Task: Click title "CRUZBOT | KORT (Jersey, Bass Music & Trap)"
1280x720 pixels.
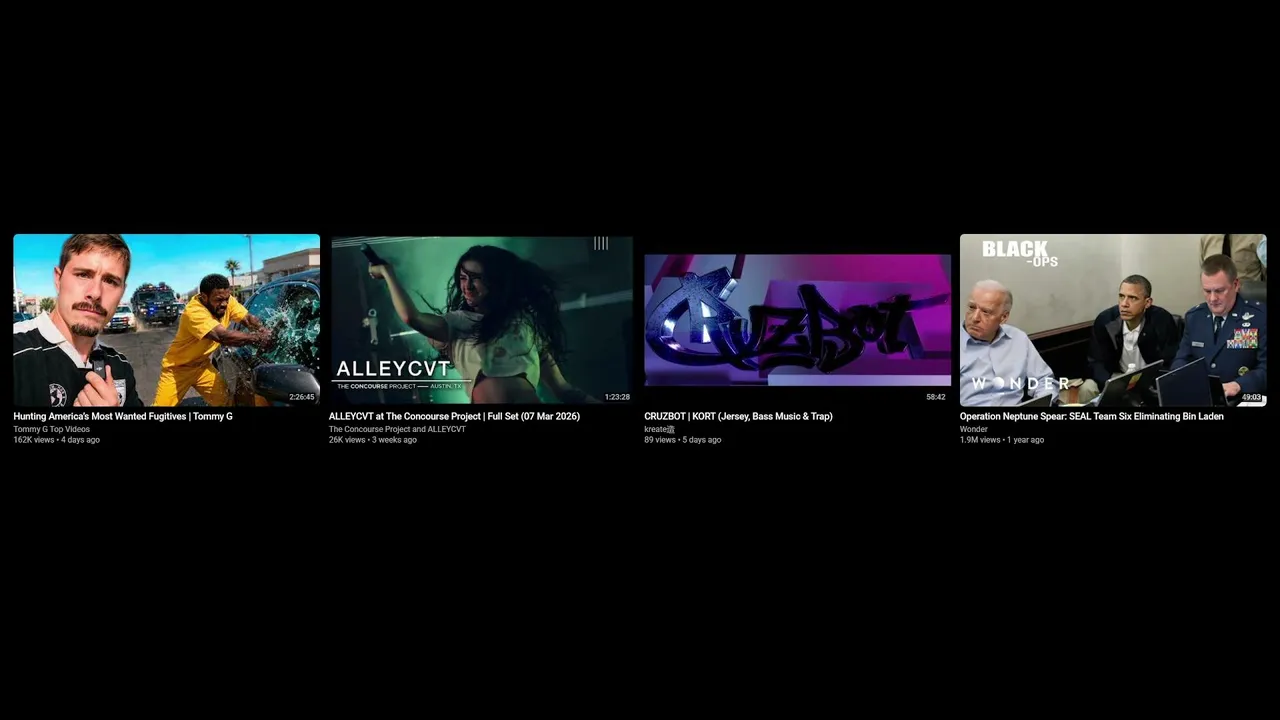Action: (738, 416)
